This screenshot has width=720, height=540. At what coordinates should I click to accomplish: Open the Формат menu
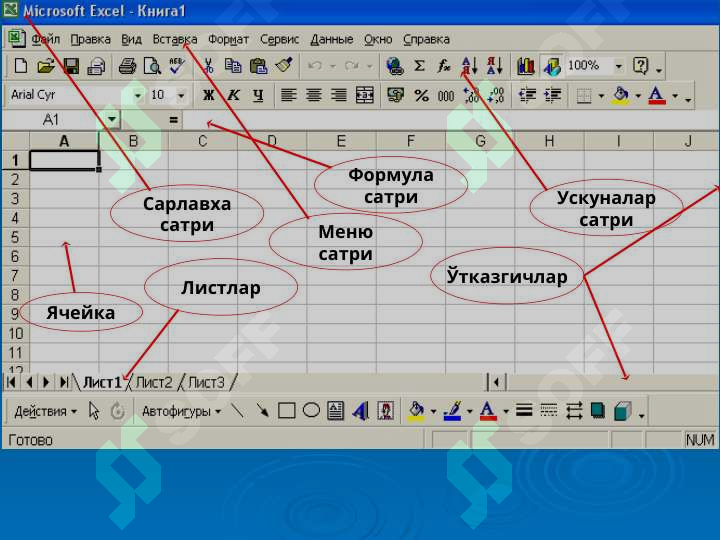pos(228,39)
